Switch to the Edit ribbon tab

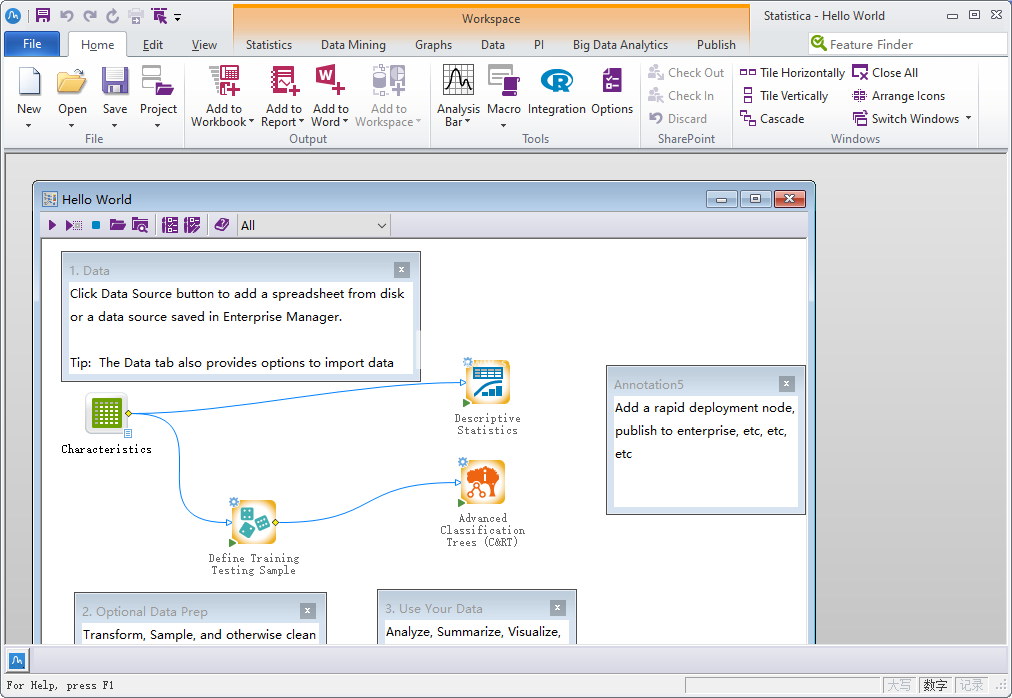tap(153, 45)
